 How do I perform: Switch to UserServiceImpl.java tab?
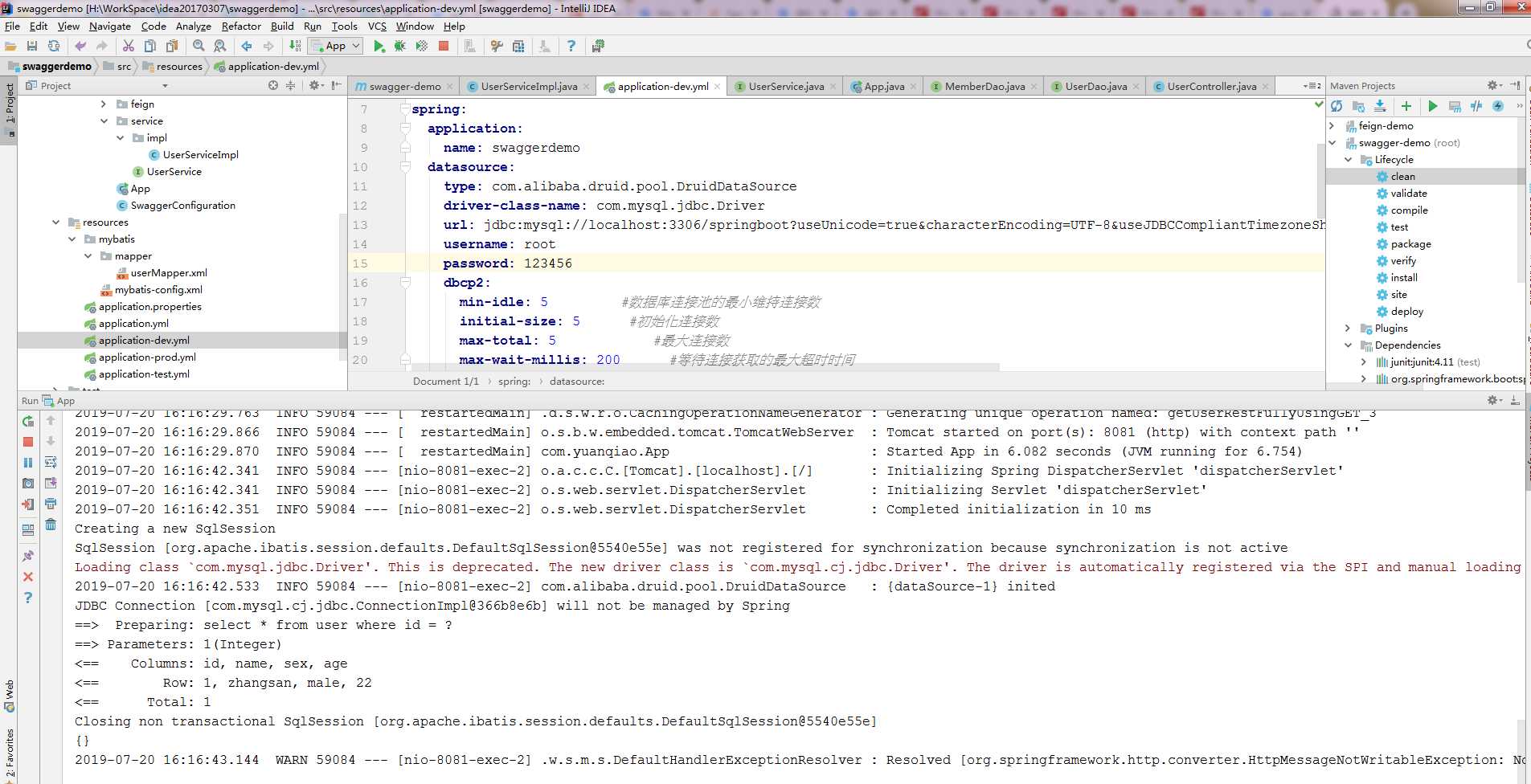point(529,87)
